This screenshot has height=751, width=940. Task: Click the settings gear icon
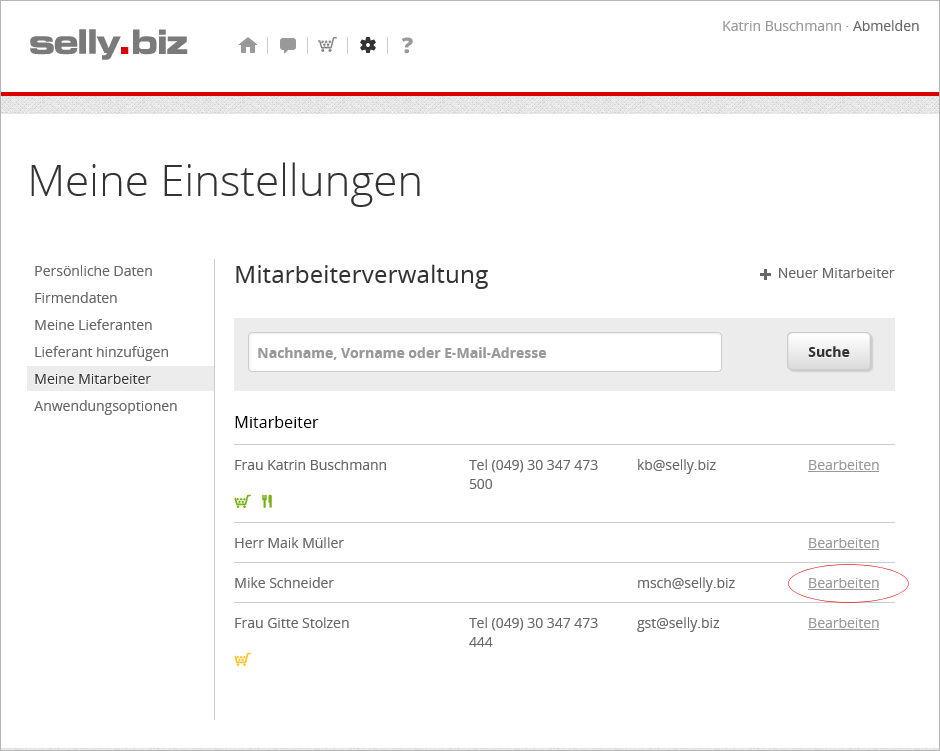click(x=368, y=45)
